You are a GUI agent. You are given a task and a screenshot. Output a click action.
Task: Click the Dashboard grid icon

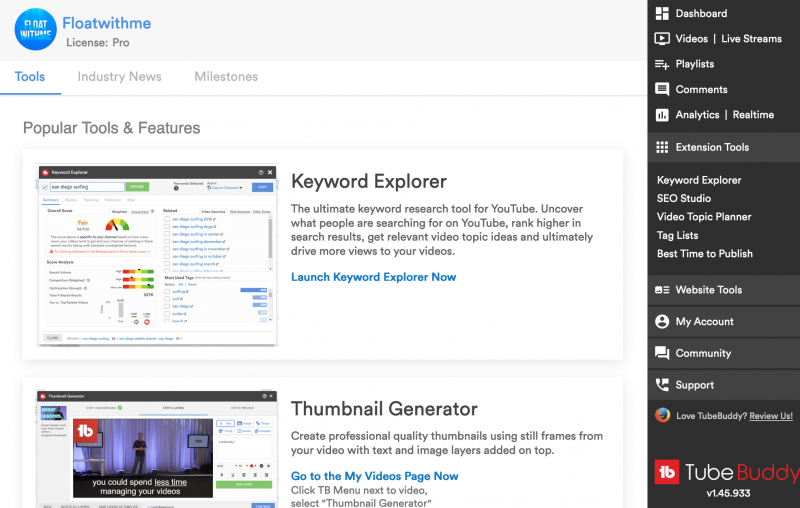pyautogui.click(x=662, y=14)
